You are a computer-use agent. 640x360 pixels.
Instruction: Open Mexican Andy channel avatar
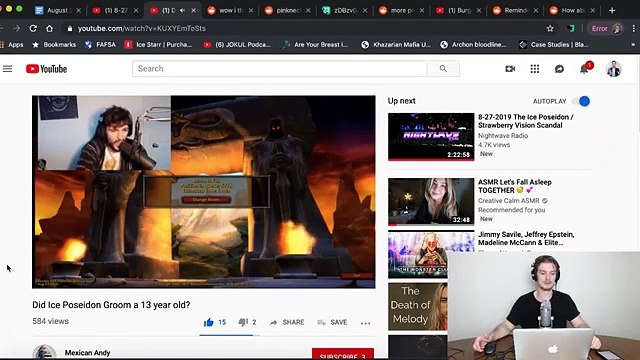pos(44,352)
